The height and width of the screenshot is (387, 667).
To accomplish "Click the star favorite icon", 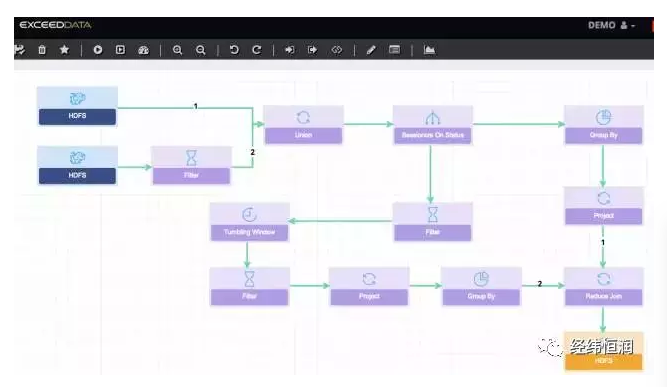I will click(x=64, y=50).
